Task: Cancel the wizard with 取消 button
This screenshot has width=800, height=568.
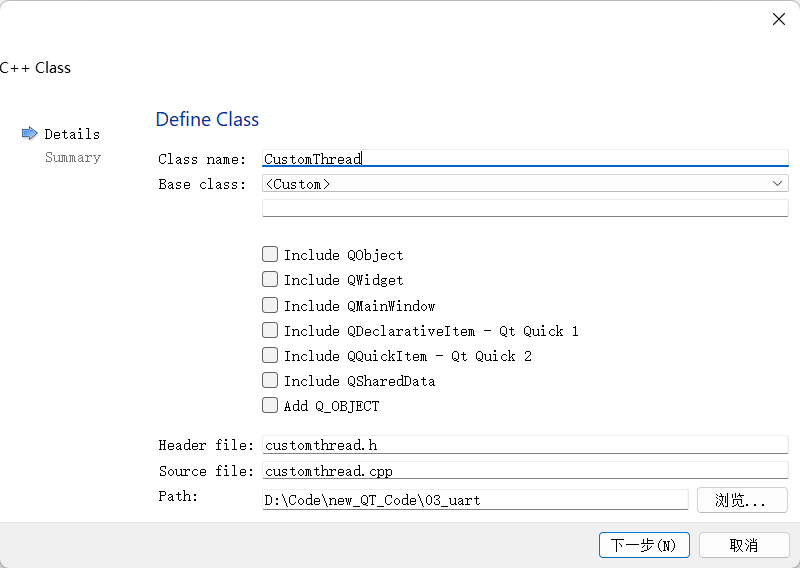Action: click(x=744, y=545)
